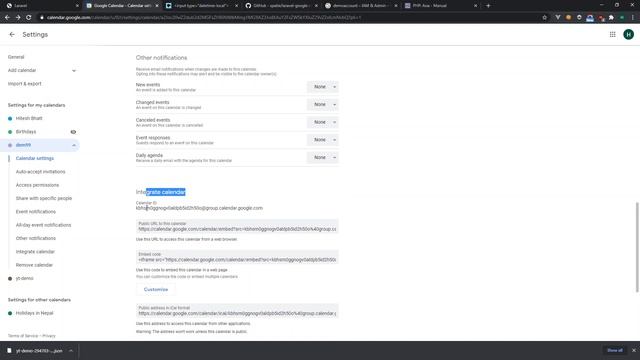Viewport: 640px width, 360px height.
Task: Open browser extensions puzzle icon
Action: [x=611, y=18]
